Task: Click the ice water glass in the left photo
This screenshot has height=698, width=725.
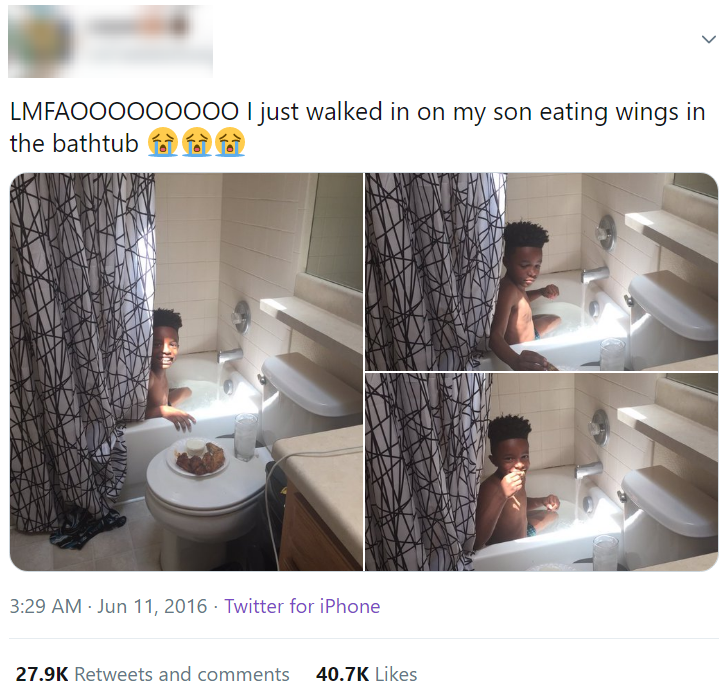Action: (x=245, y=437)
